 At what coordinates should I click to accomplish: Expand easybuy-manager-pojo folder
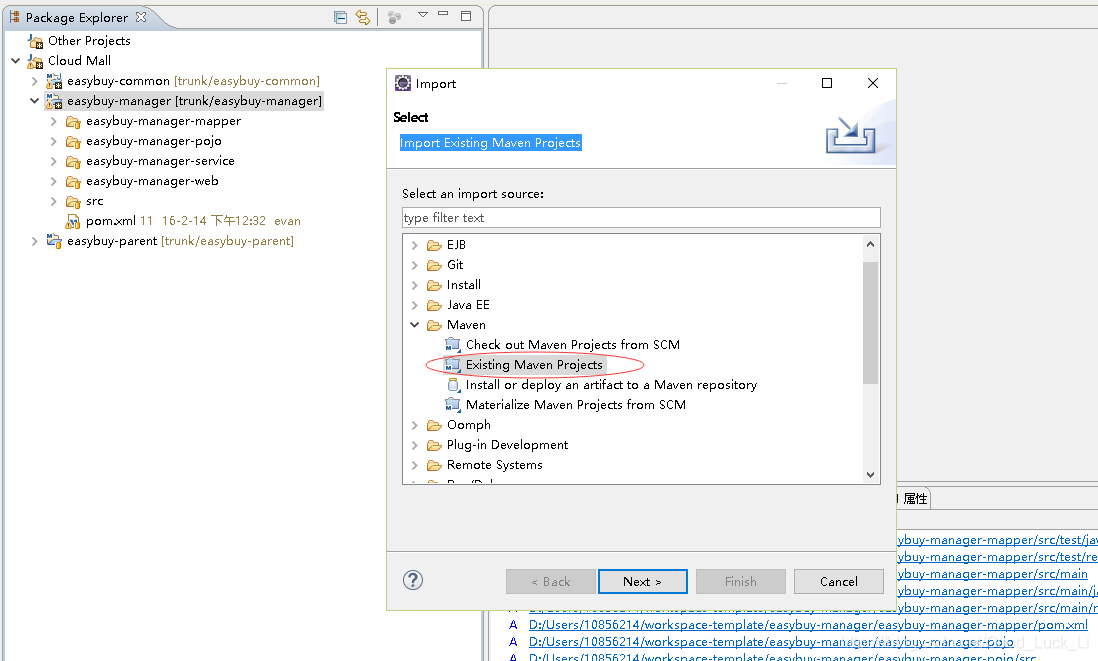(x=53, y=141)
